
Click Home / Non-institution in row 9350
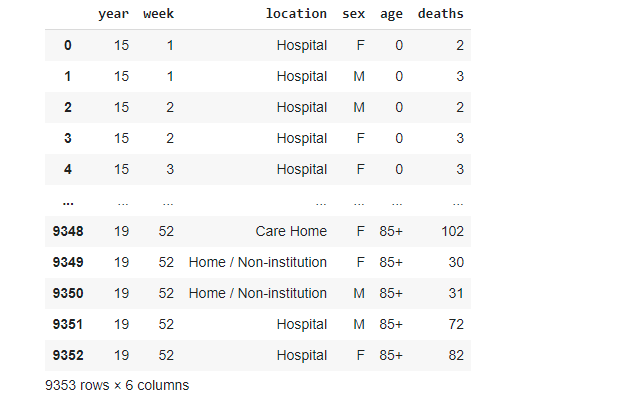coord(258,293)
